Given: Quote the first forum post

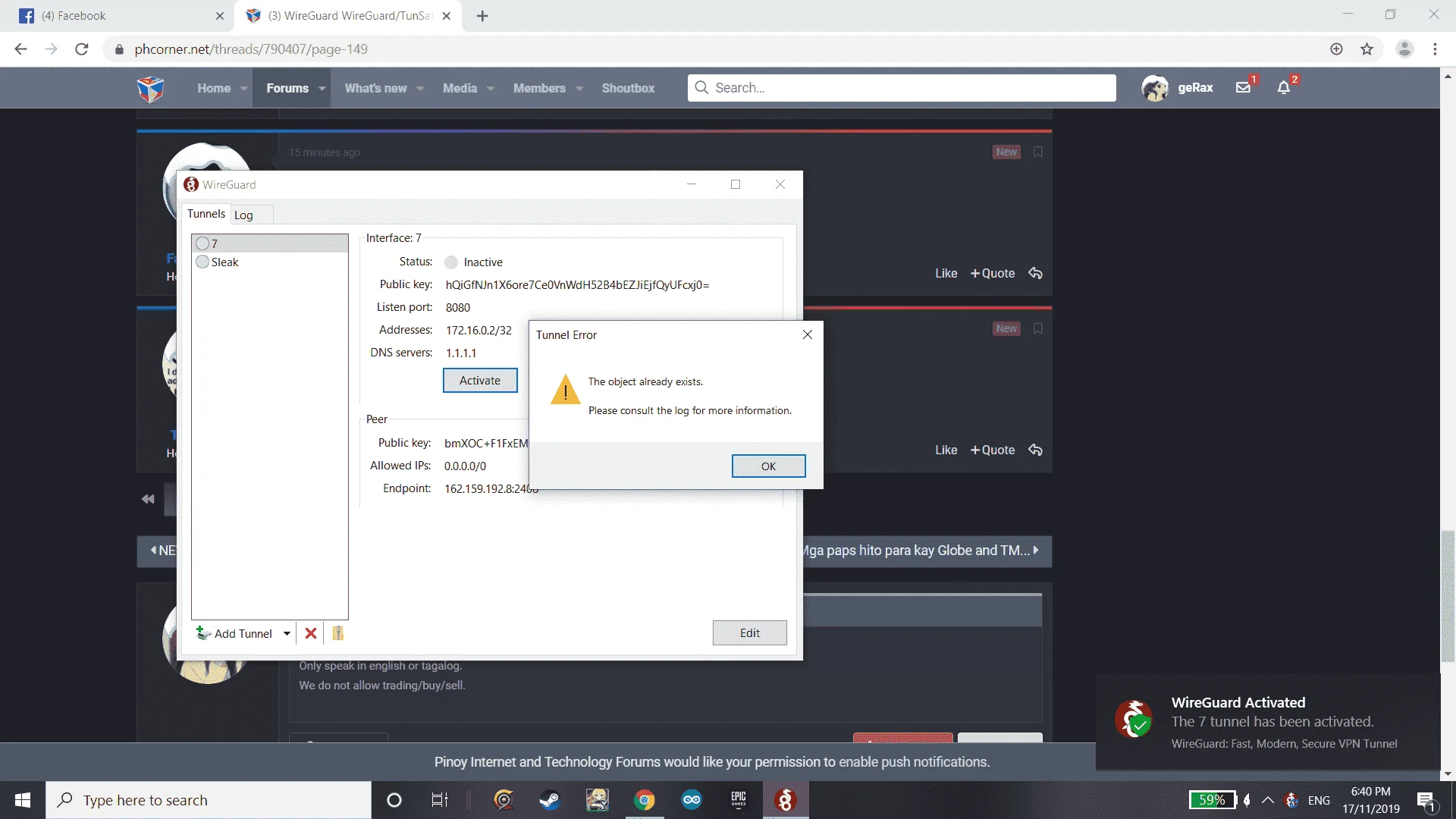Looking at the screenshot, I should tap(993, 273).
